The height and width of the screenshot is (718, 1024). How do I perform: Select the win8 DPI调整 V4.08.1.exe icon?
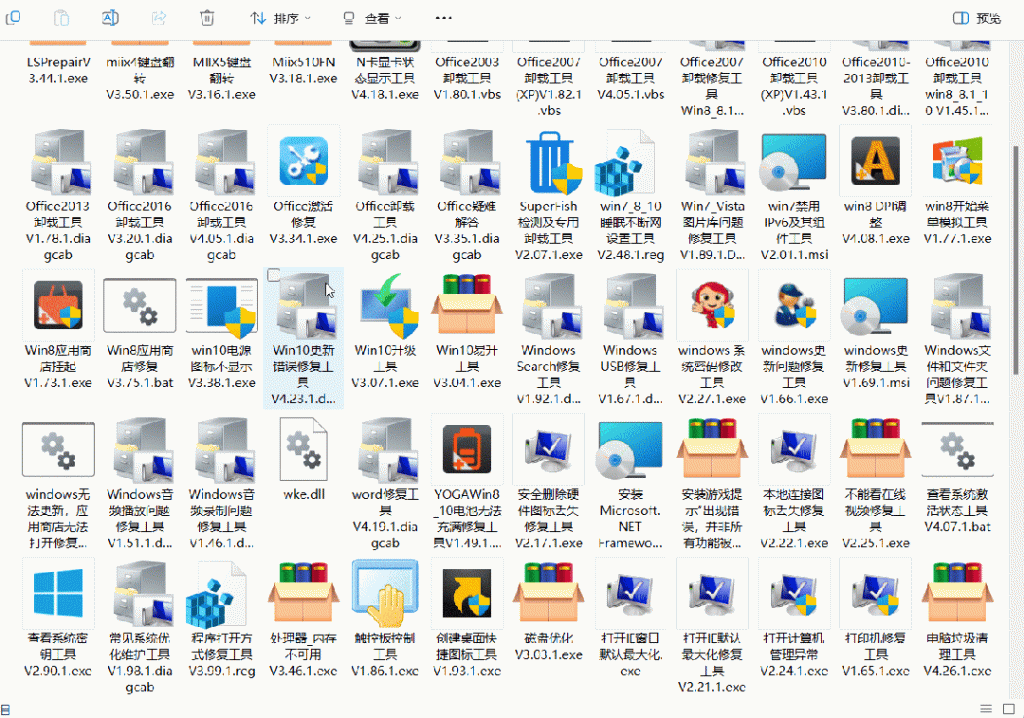click(875, 161)
